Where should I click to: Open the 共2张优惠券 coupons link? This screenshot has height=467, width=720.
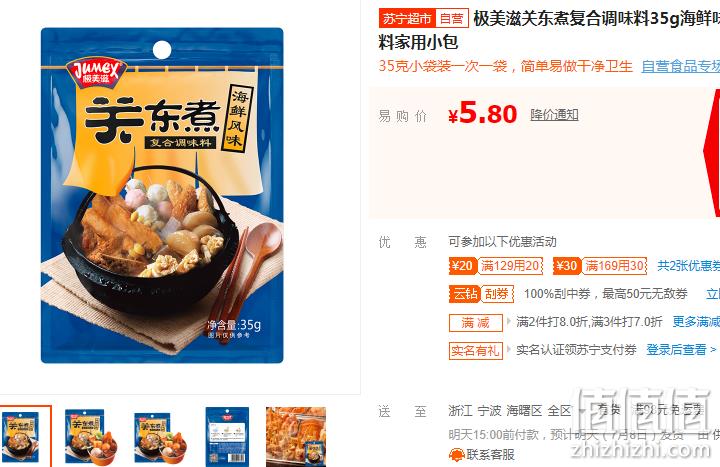pos(688,266)
